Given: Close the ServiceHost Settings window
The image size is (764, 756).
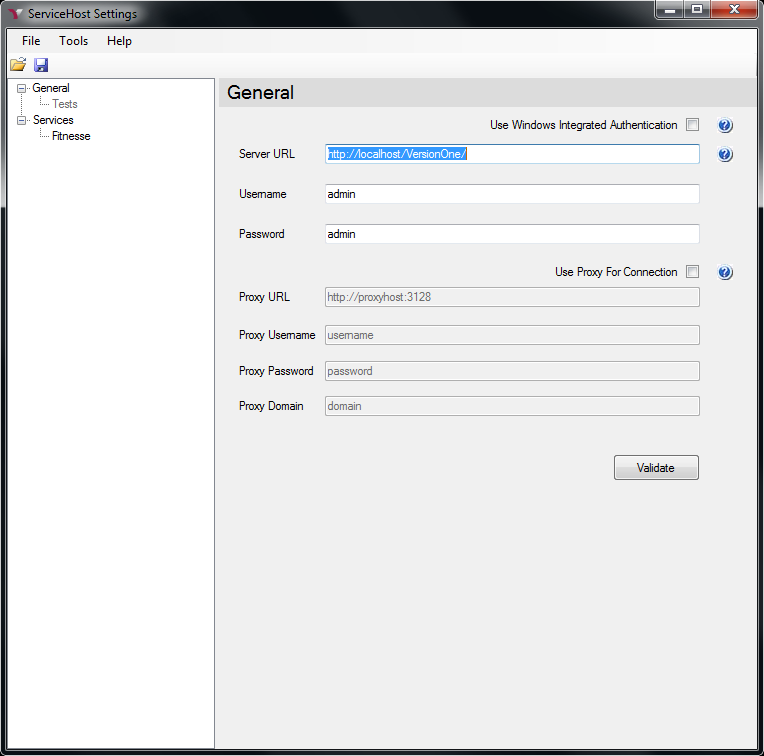Looking at the screenshot, I should (x=734, y=9).
